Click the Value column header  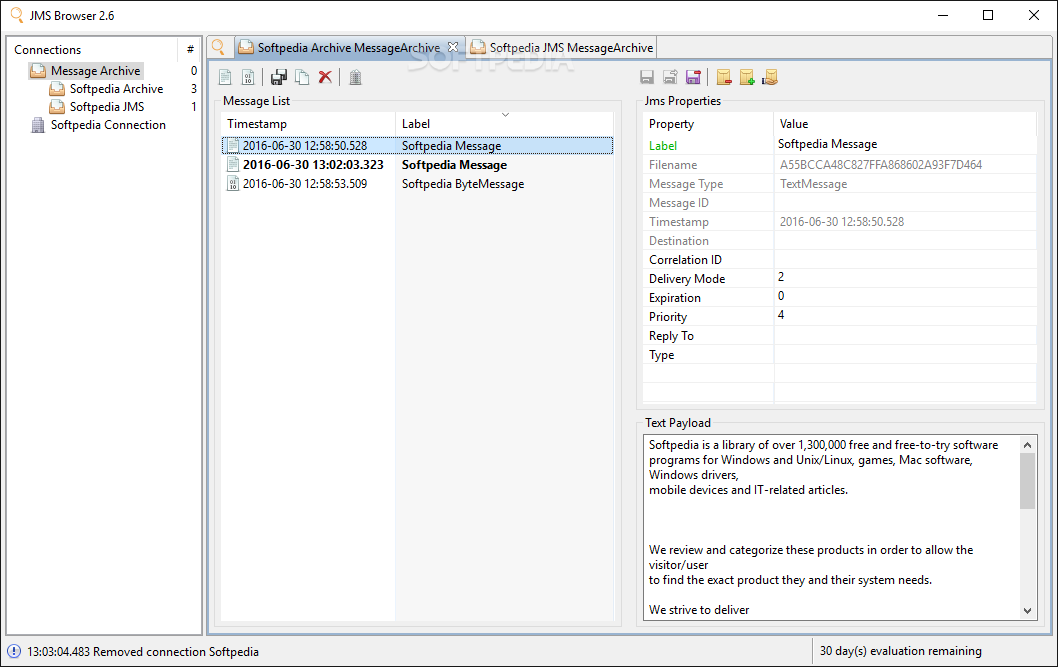click(905, 124)
